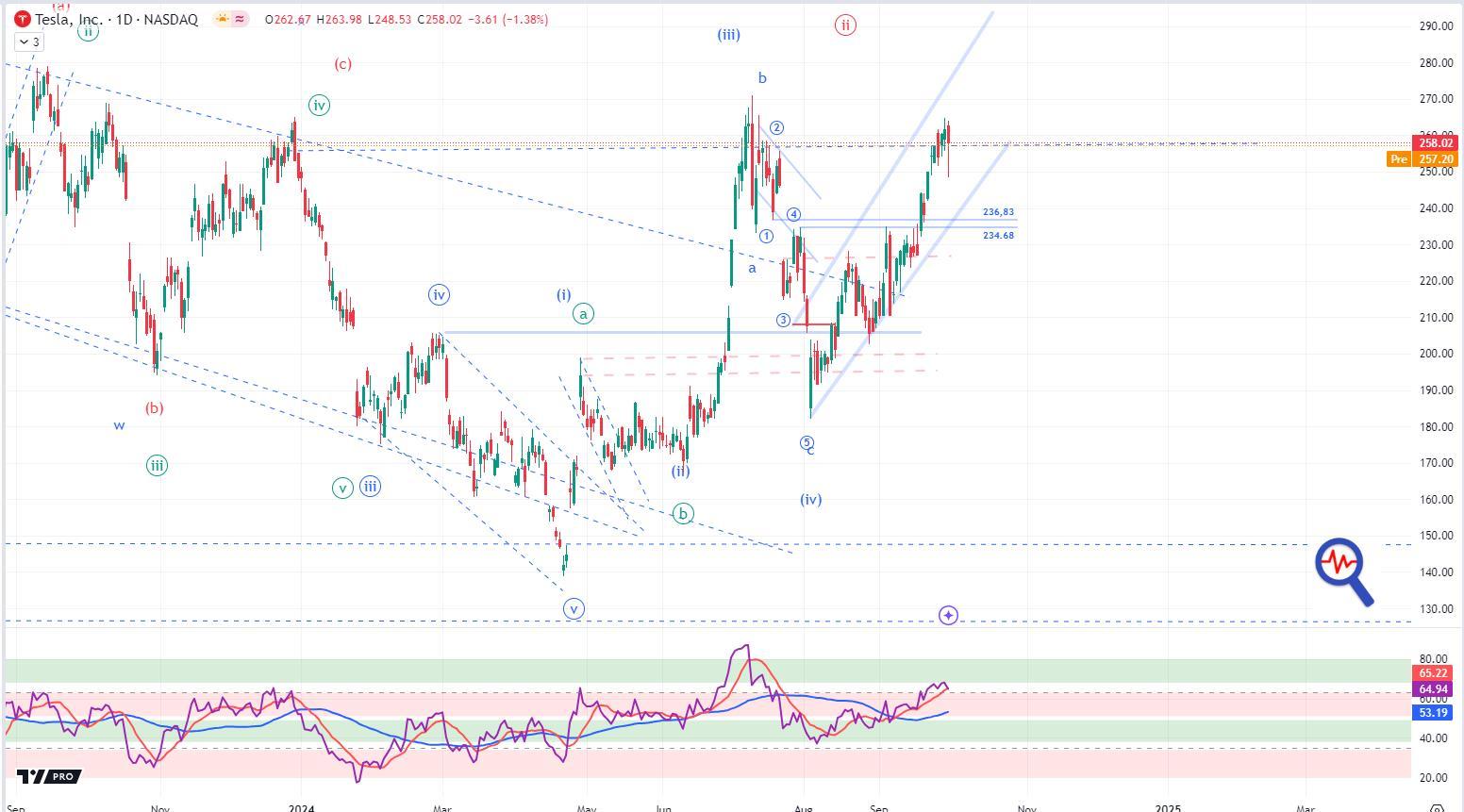This screenshot has width=1464, height=812.
Task: Select the green circled iv wave label
Action: pos(319,106)
